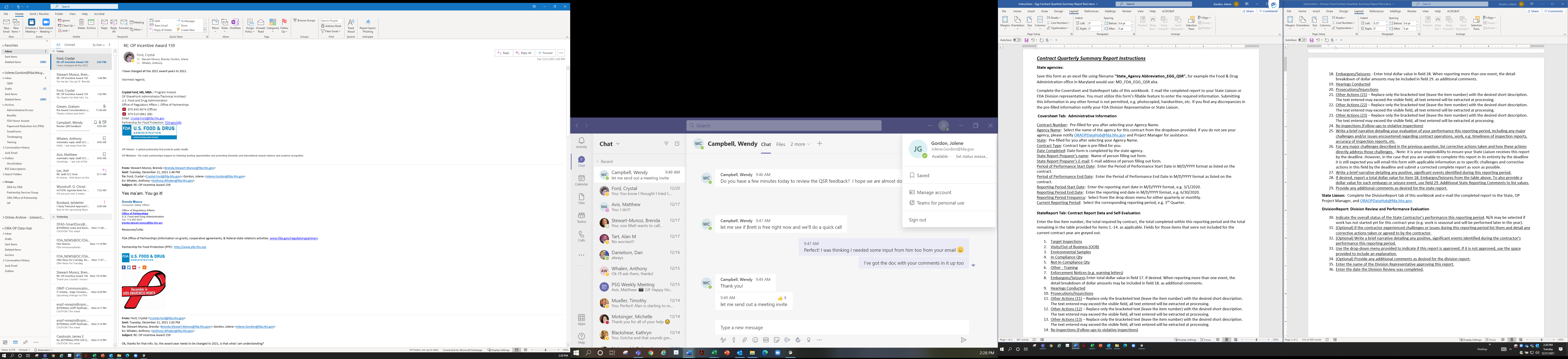Click attach file paperclip in Teams compose bar
The height and width of the screenshot is (359, 1568).
[744, 340]
